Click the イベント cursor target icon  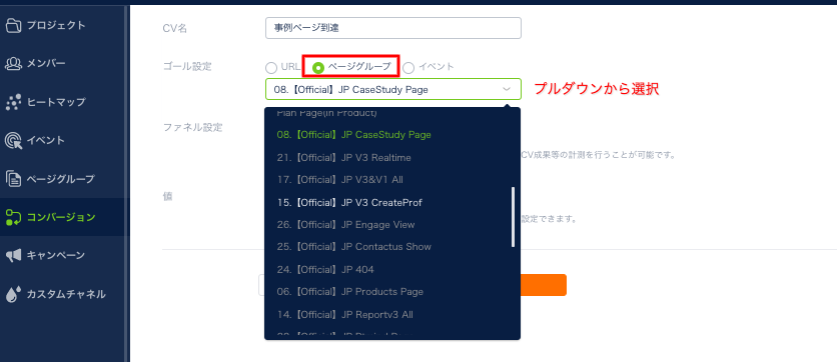pos(13,141)
